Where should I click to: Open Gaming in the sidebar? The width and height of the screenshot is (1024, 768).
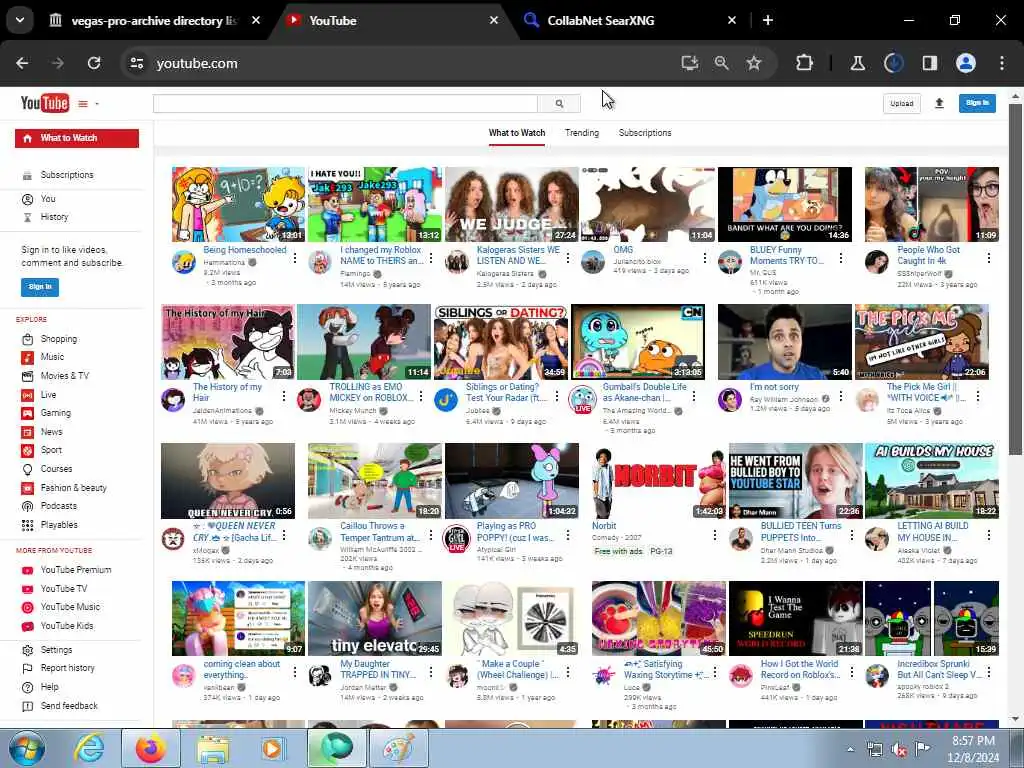[x=56, y=413]
